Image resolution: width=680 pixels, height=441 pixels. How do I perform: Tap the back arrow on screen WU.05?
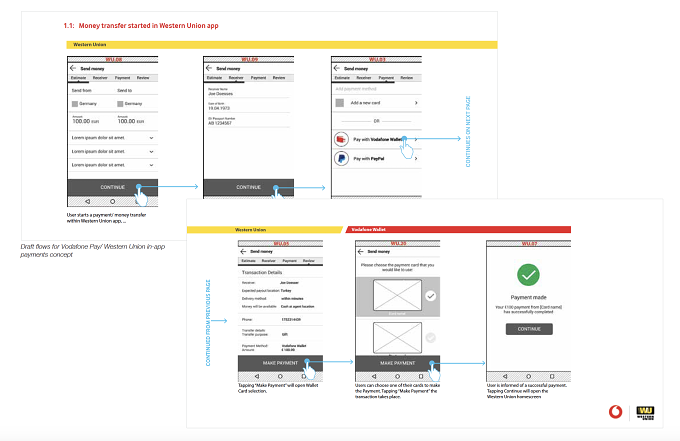[x=243, y=252]
